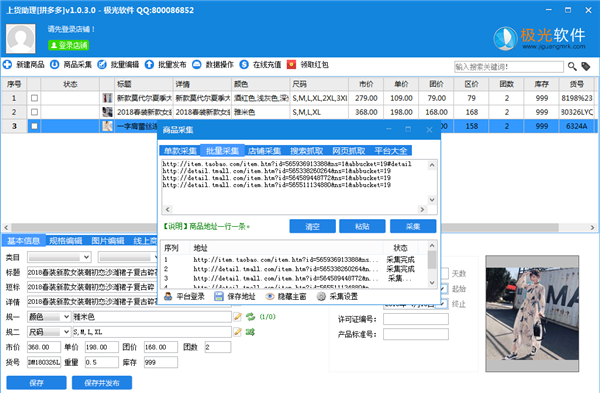Click 平台登录 in the dialog footer

pos(184,297)
